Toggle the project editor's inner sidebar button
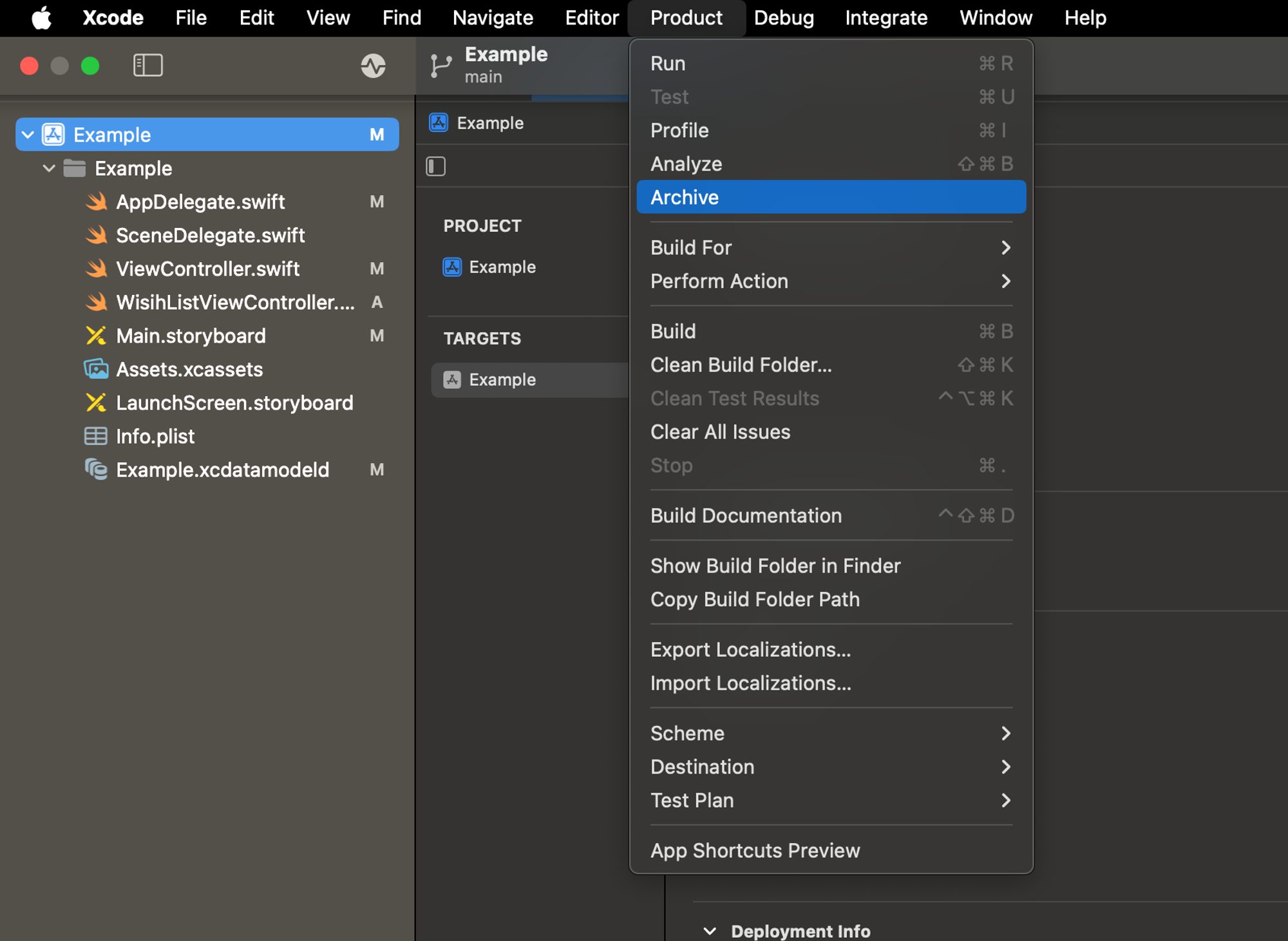 point(436,166)
